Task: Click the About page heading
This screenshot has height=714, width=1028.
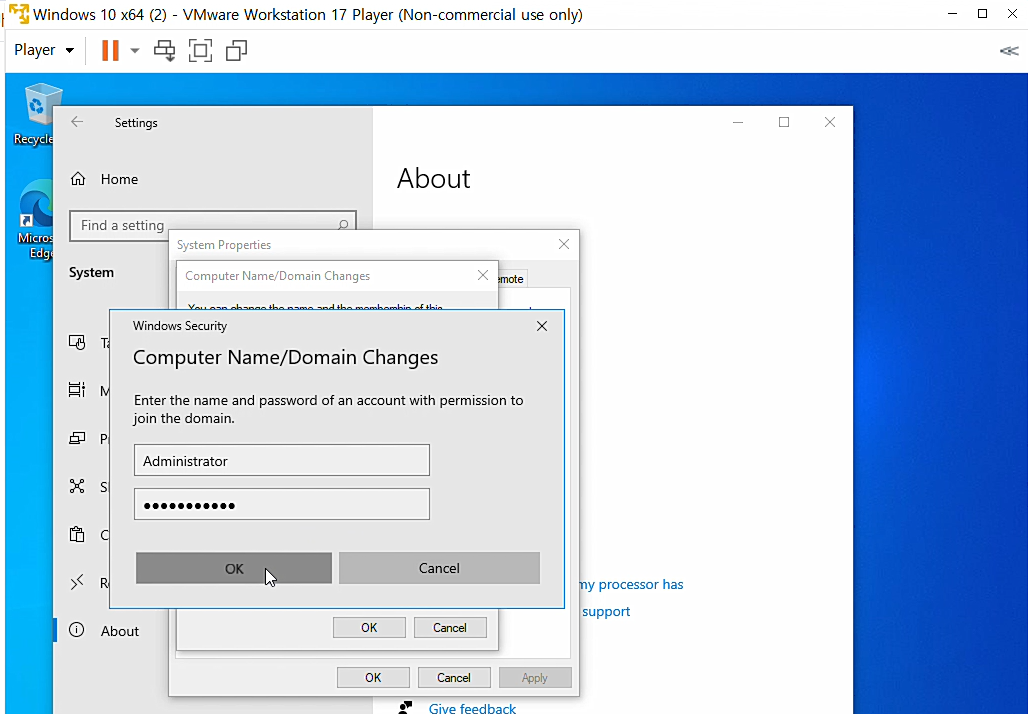Action: [433, 178]
